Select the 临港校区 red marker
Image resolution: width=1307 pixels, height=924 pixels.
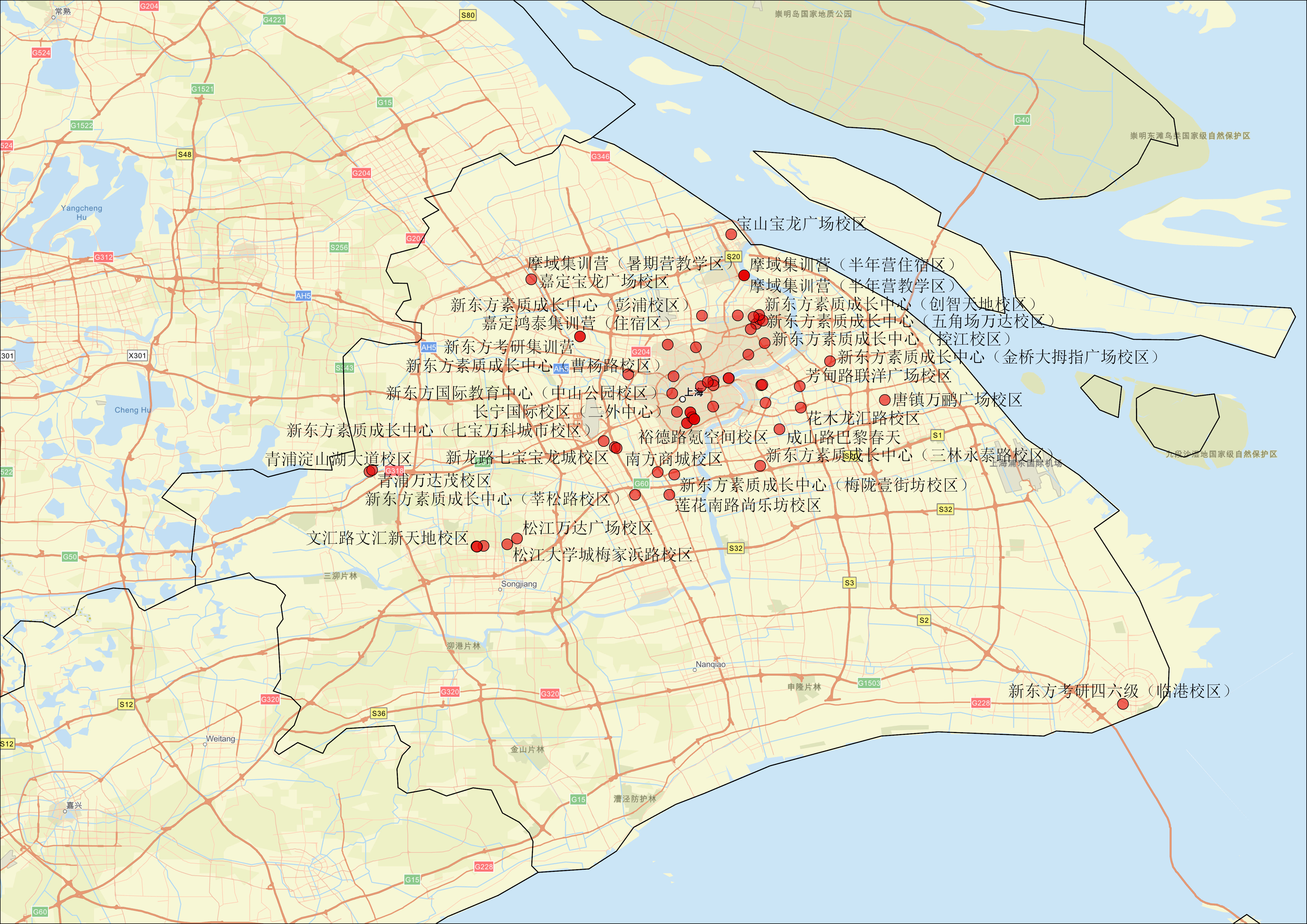[1123, 704]
